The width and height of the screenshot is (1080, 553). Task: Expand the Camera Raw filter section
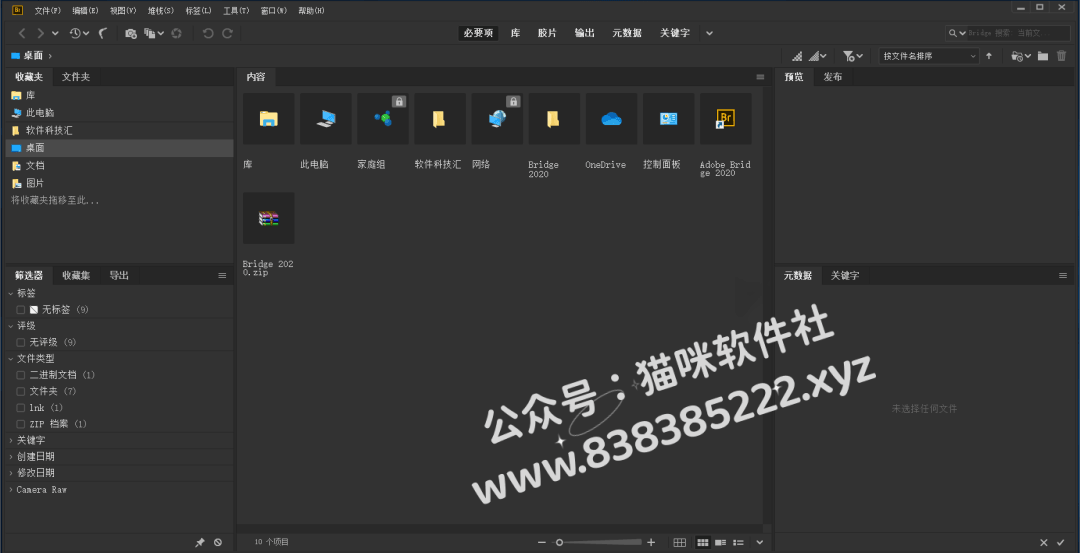[10, 490]
